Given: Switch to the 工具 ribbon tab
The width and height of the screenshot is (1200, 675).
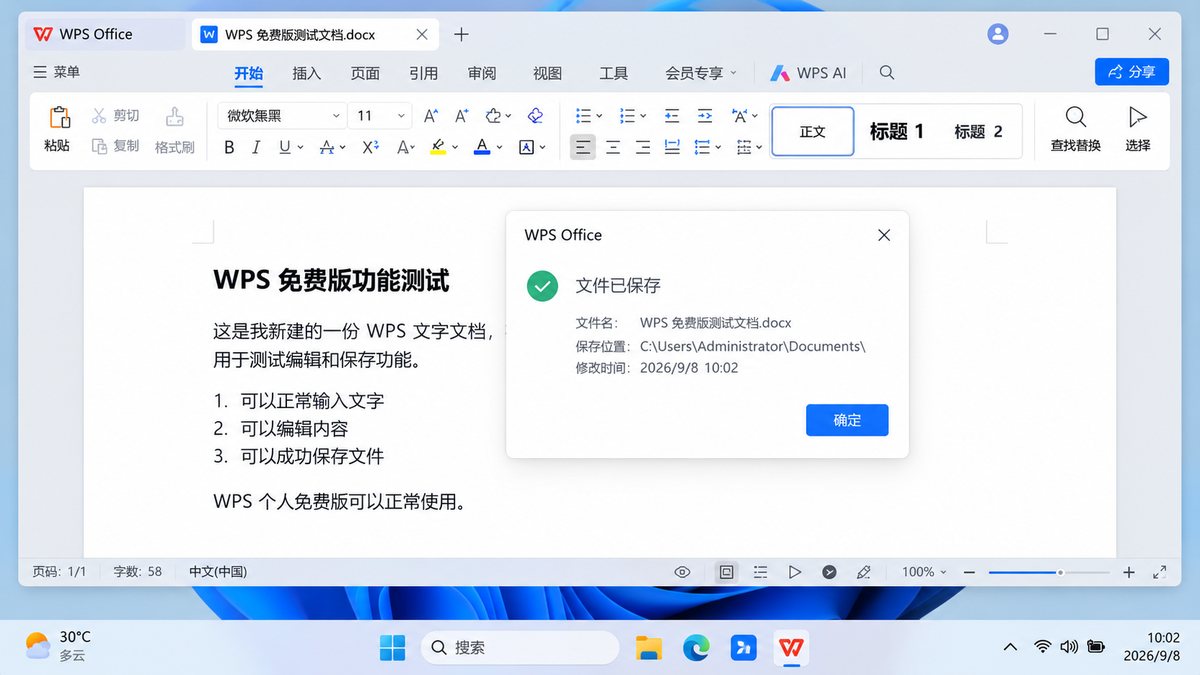Looking at the screenshot, I should [x=613, y=73].
